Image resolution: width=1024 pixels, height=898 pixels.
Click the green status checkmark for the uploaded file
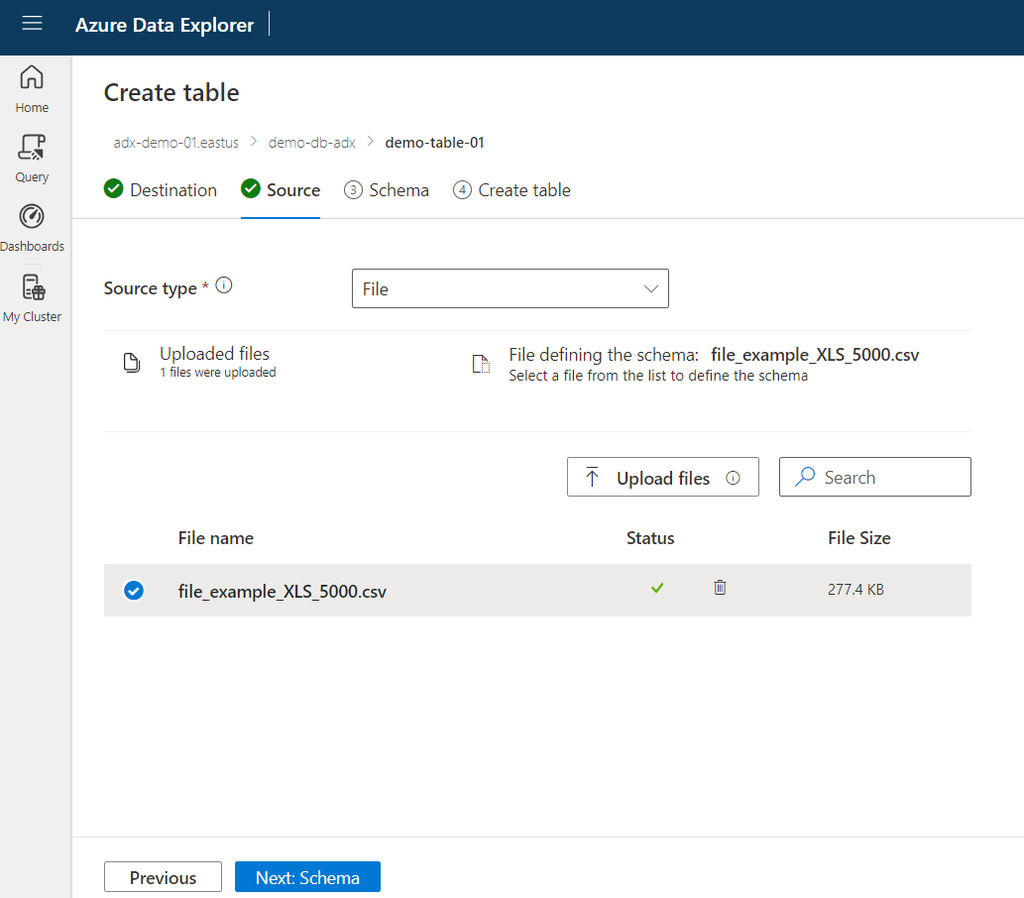click(657, 588)
